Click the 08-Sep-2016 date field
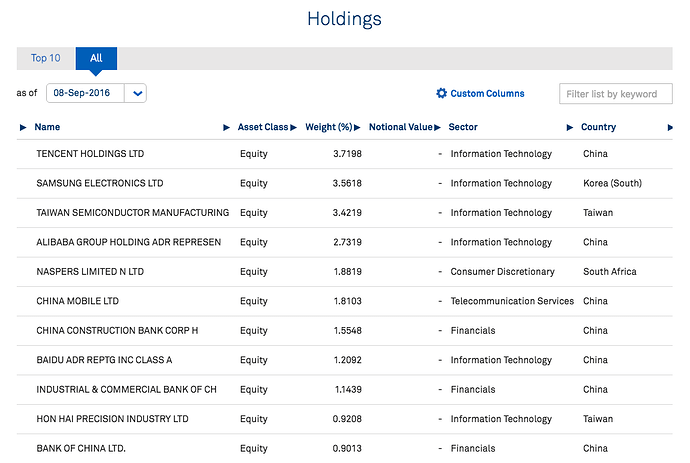690x463 pixels. [86, 93]
